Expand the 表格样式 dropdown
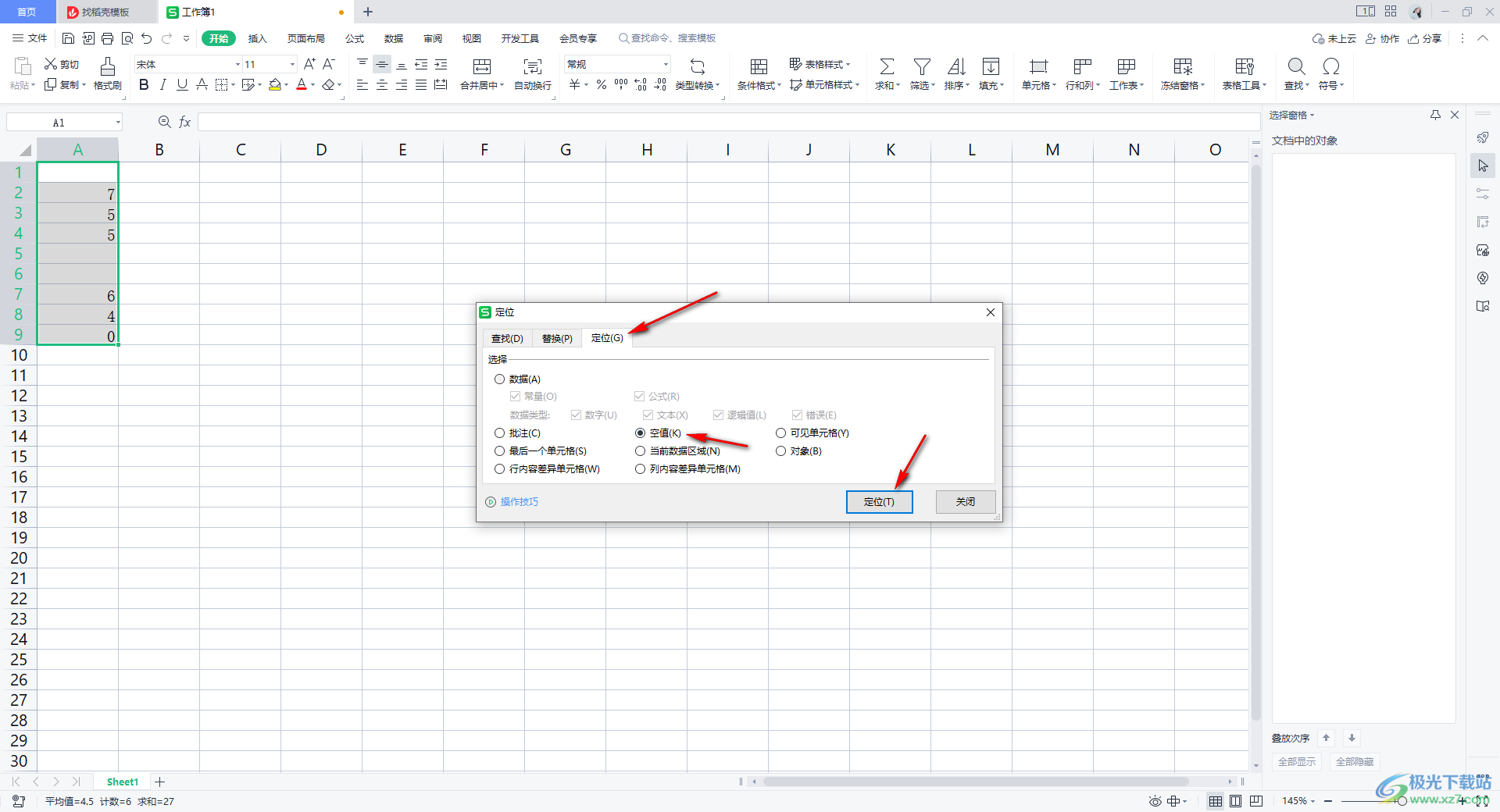Image resolution: width=1500 pixels, height=812 pixels. (848, 65)
